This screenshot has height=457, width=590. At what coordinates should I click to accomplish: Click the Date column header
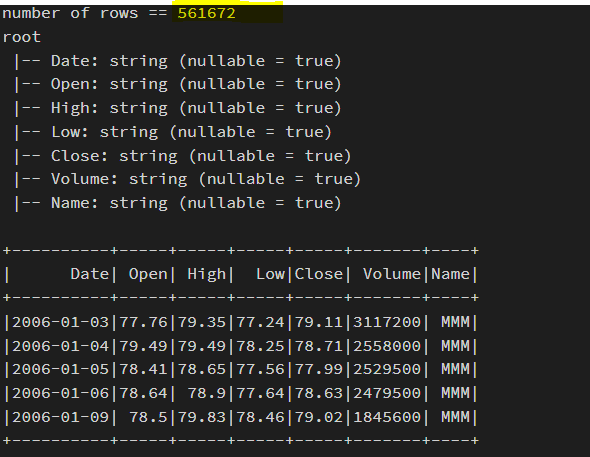coord(90,274)
